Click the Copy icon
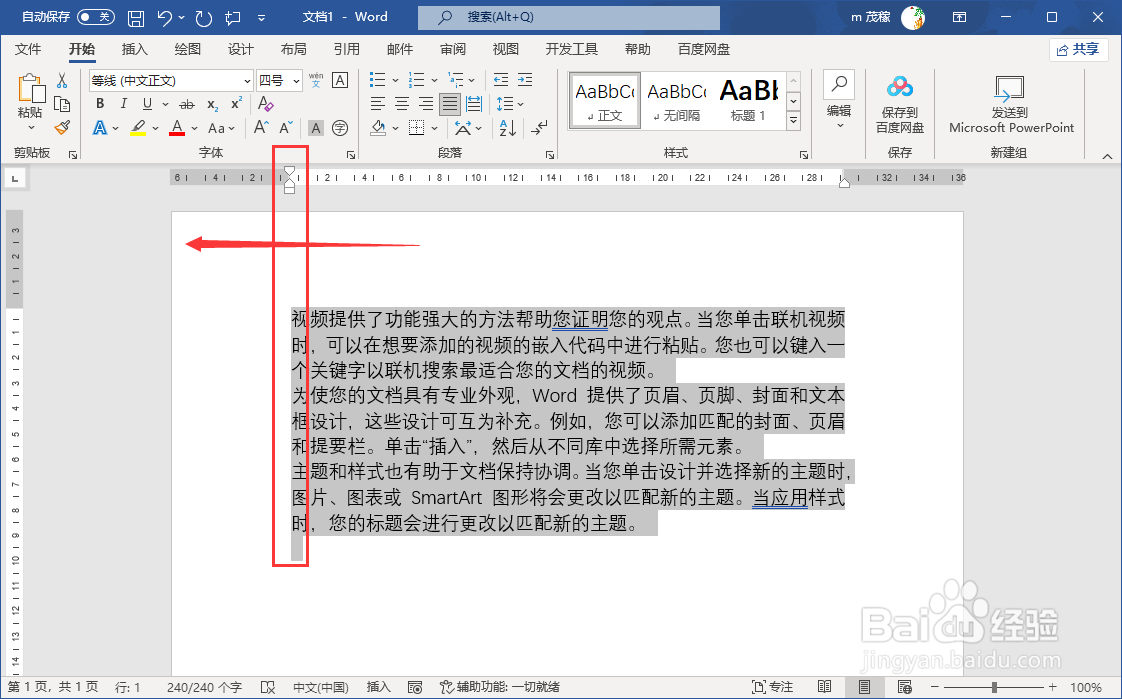 62,104
